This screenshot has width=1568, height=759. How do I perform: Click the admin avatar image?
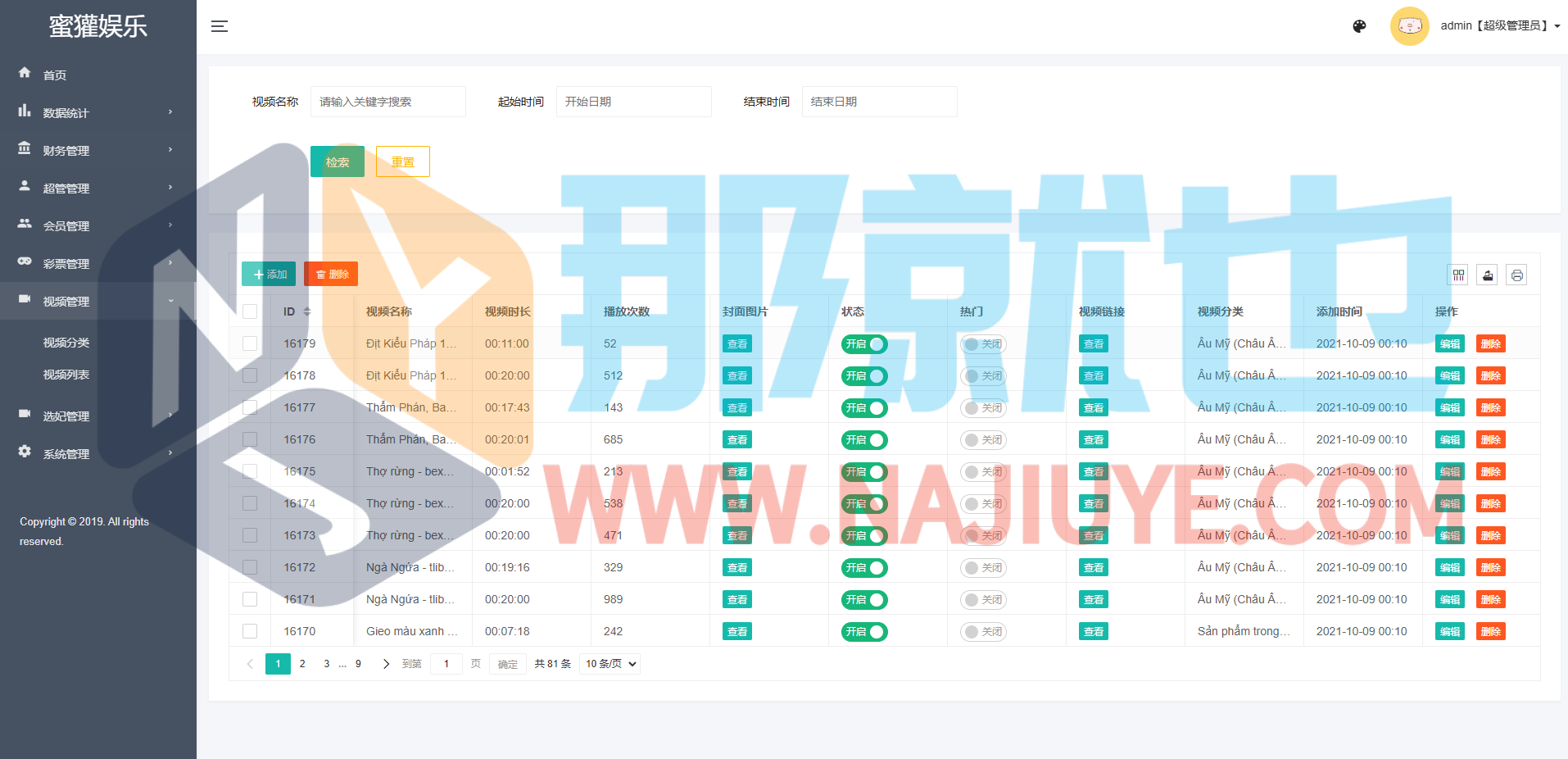click(x=1409, y=26)
